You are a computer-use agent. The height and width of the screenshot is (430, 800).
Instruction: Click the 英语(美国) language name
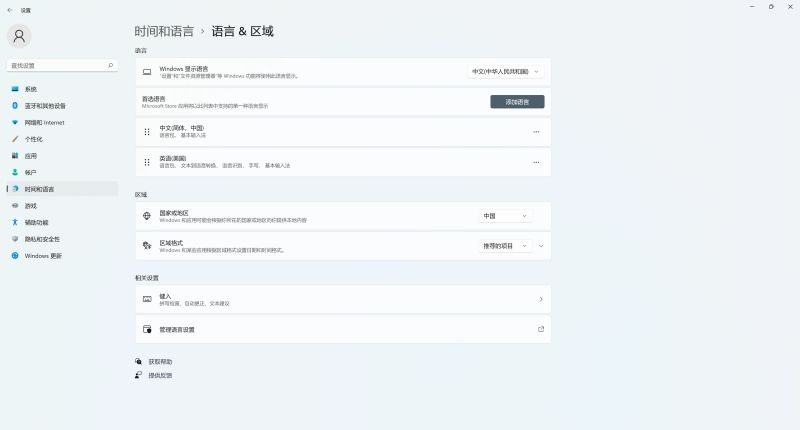point(172,159)
